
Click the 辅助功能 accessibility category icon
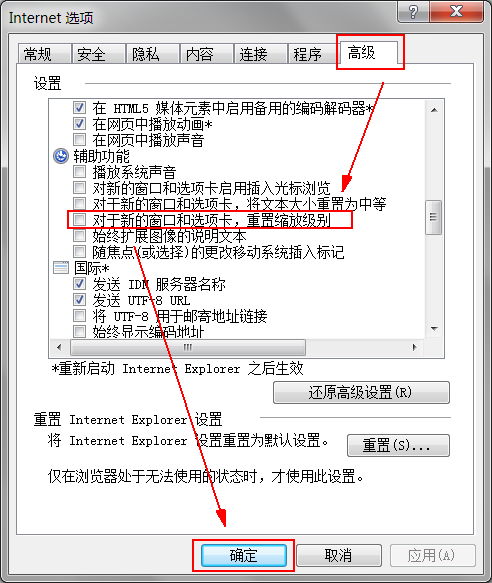[x=61, y=156]
